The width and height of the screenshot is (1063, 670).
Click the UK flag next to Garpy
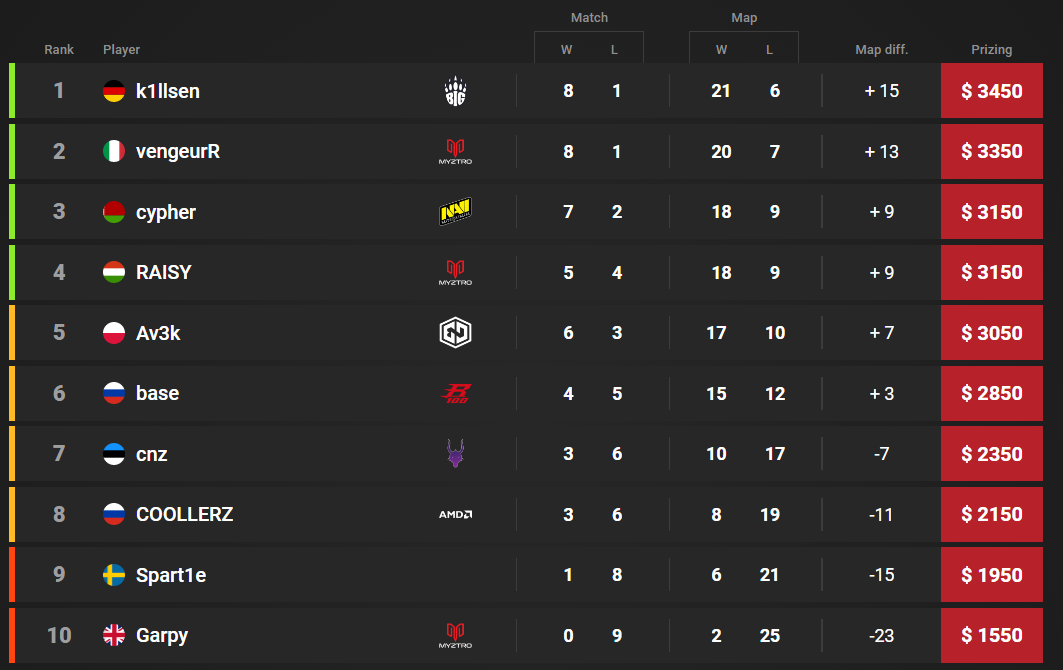(114, 636)
